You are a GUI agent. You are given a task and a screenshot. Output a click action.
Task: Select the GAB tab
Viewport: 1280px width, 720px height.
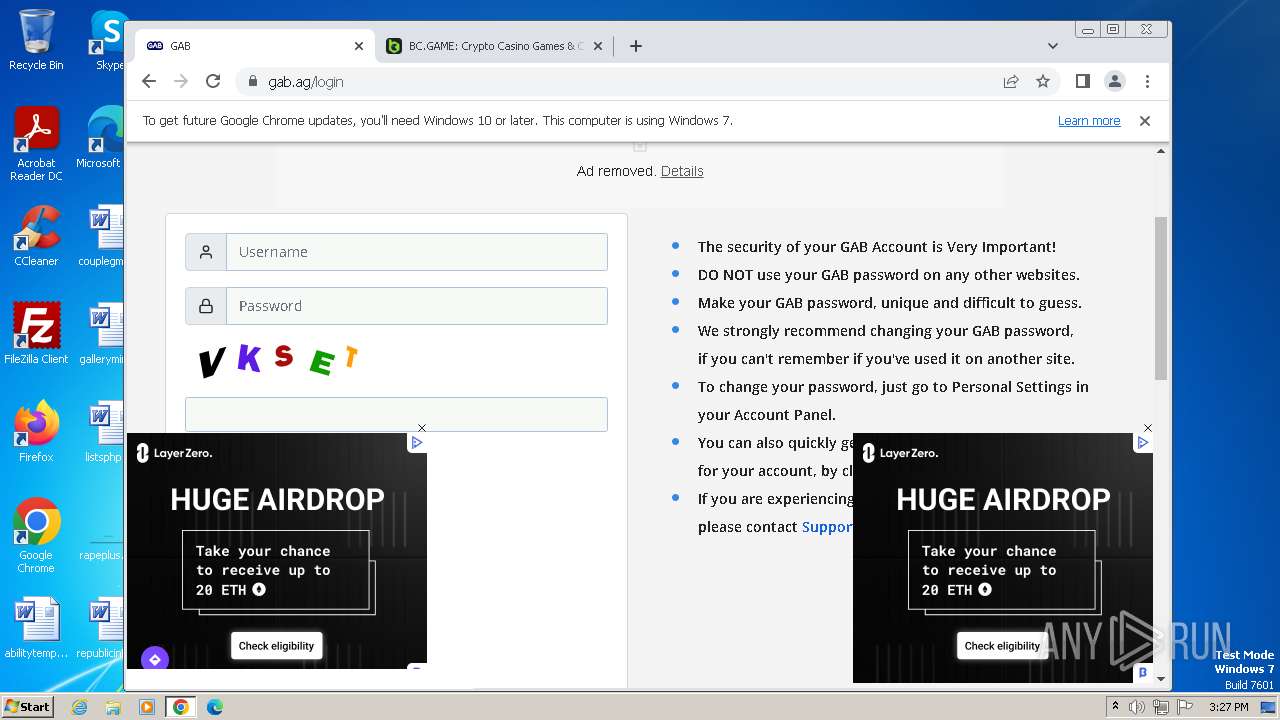coord(255,46)
